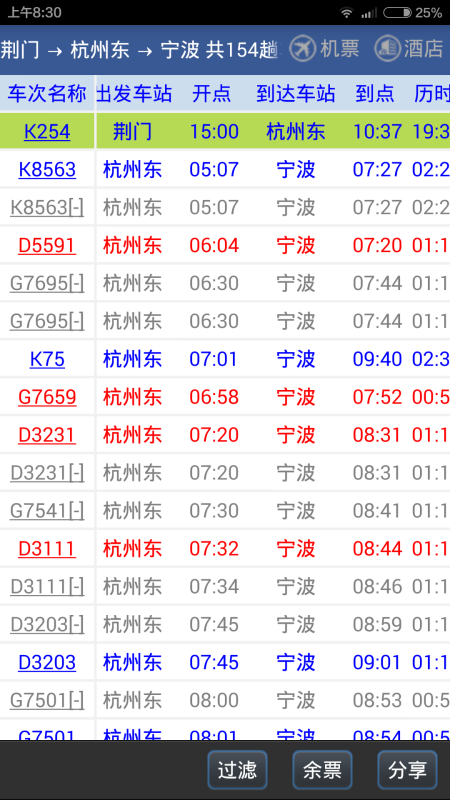The height and width of the screenshot is (800, 450).
Task: Select 杭州东 departure in K75 row
Action: tap(133, 359)
